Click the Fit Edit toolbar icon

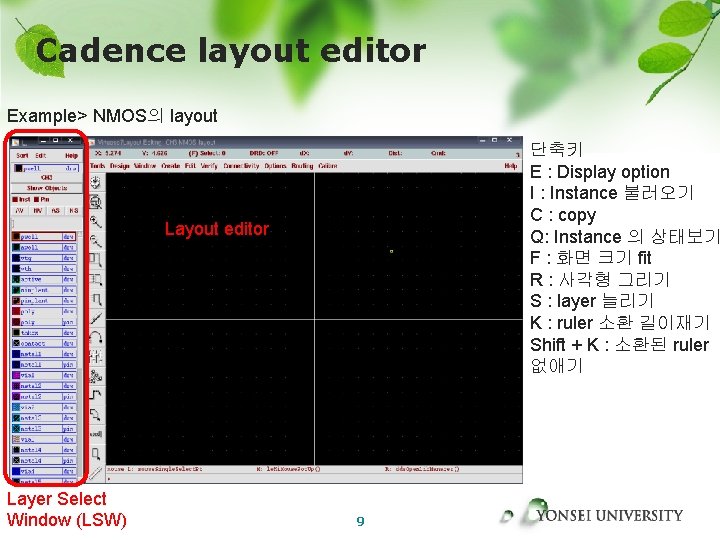click(x=96, y=202)
